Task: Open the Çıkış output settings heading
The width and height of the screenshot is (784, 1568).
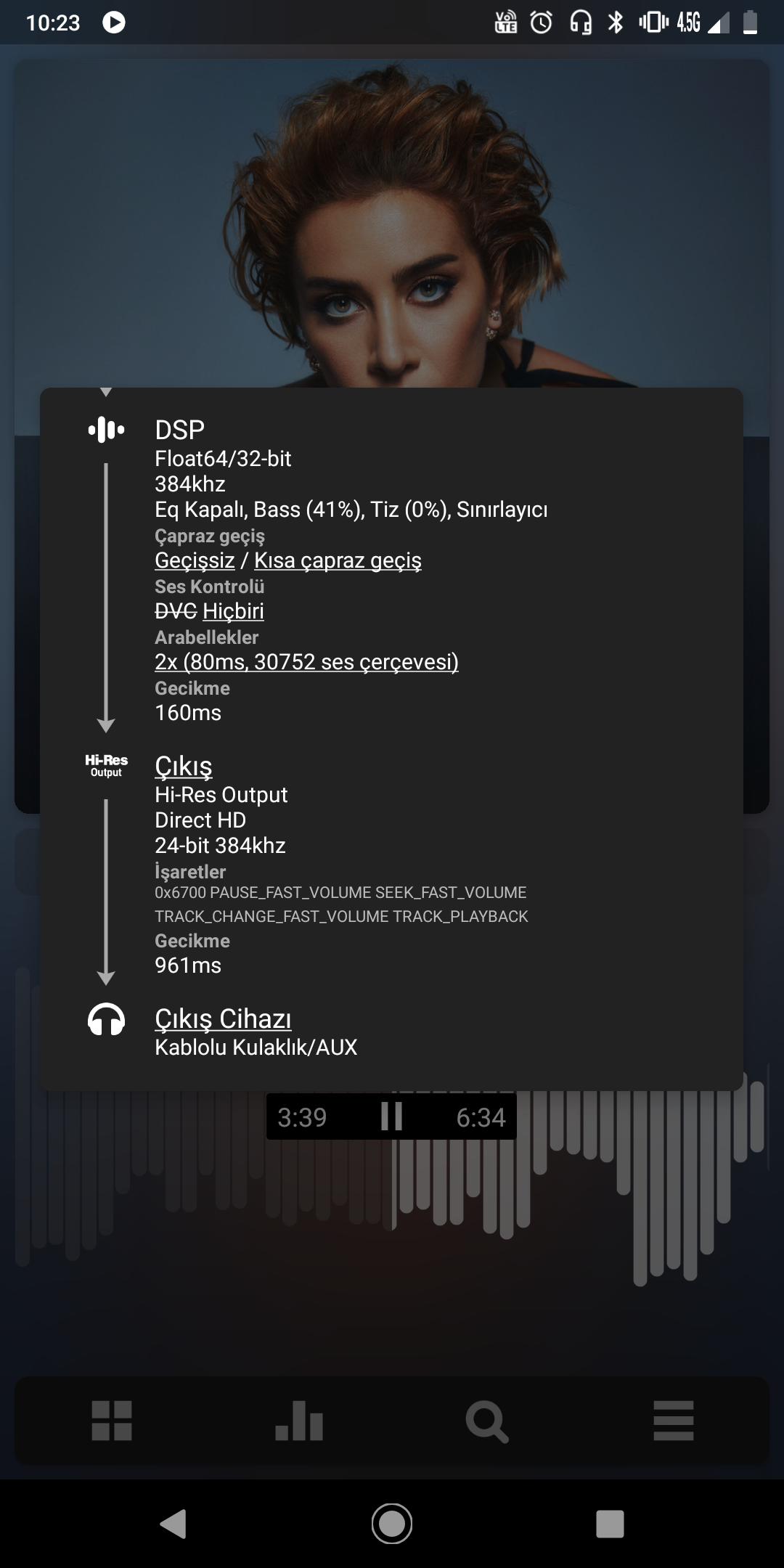Action: (184, 767)
